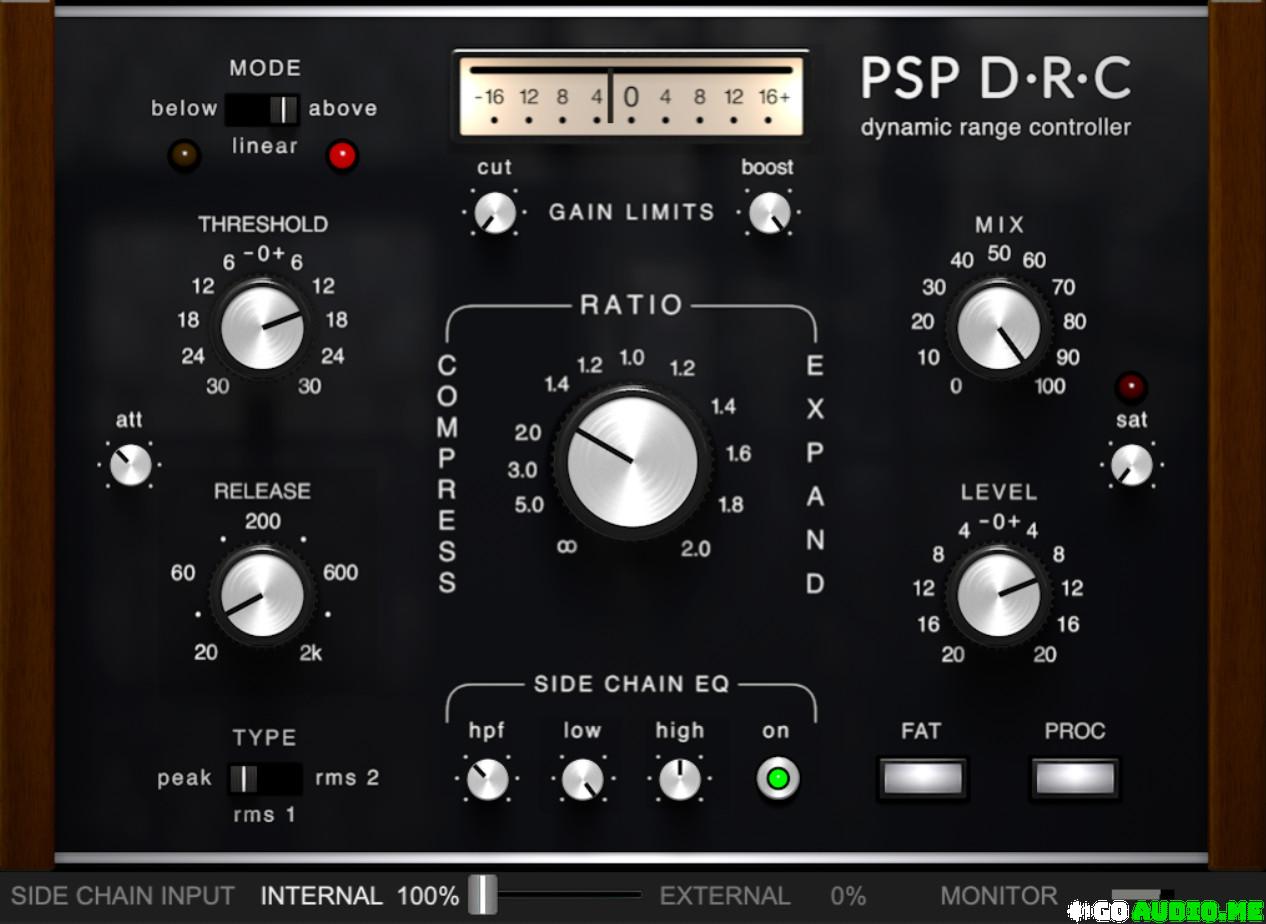This screenshot has height=924, width=1266.
Task: Click the '16+' mark on gain meter
Action: [774, 97]
